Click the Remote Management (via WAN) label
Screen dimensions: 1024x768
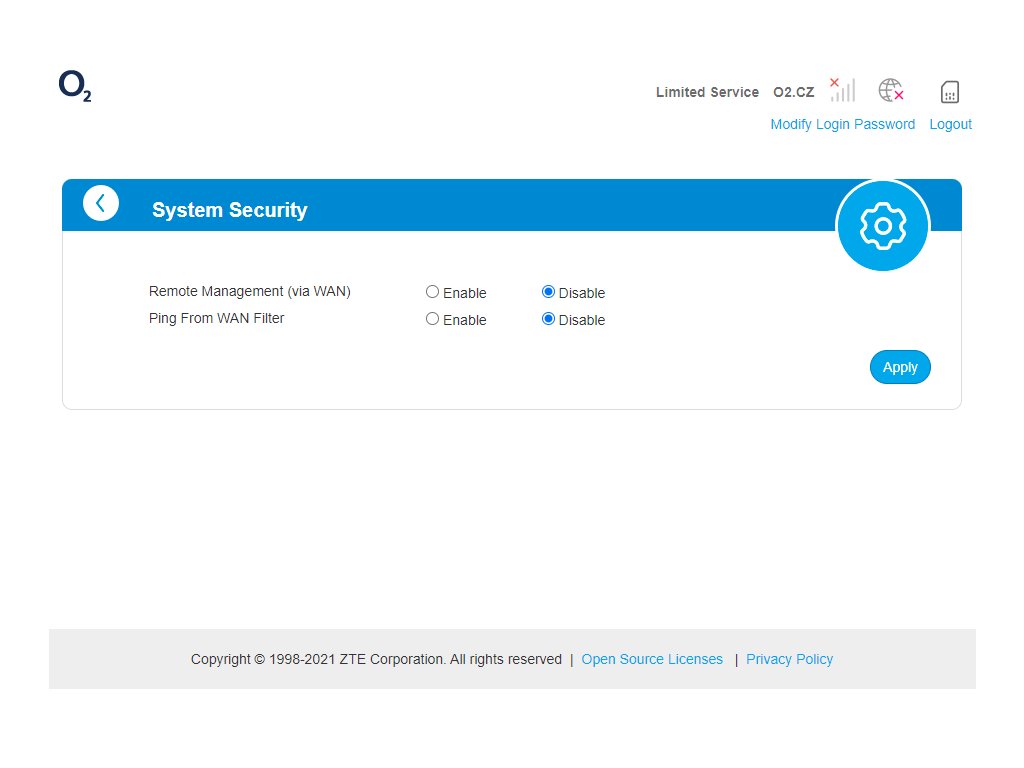click(x=249, y=291)
